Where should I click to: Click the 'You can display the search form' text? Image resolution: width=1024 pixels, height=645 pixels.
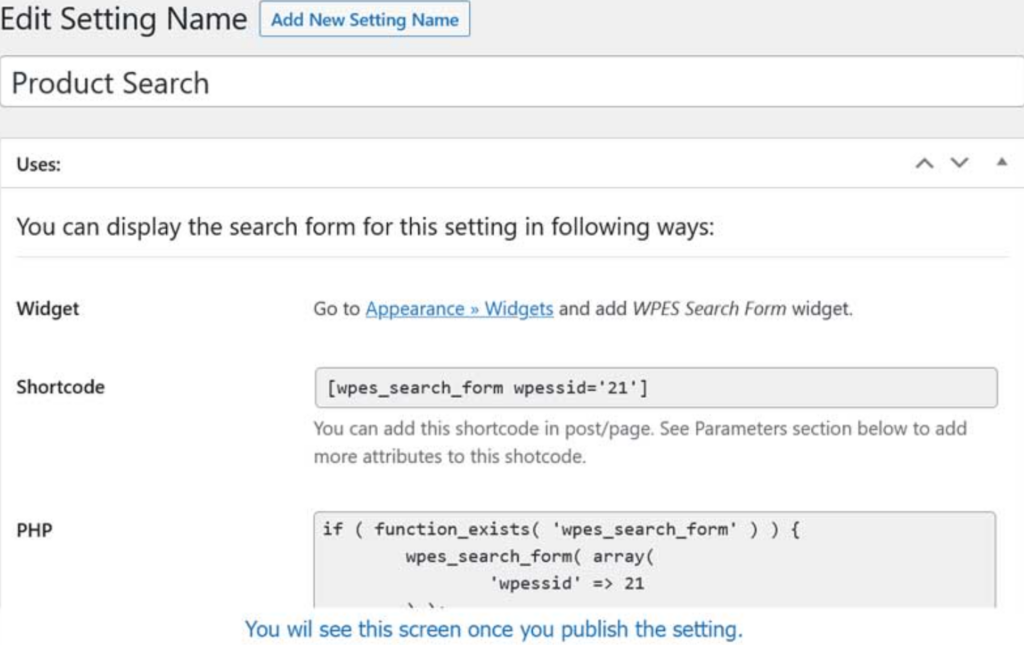(x=365, y=227)
